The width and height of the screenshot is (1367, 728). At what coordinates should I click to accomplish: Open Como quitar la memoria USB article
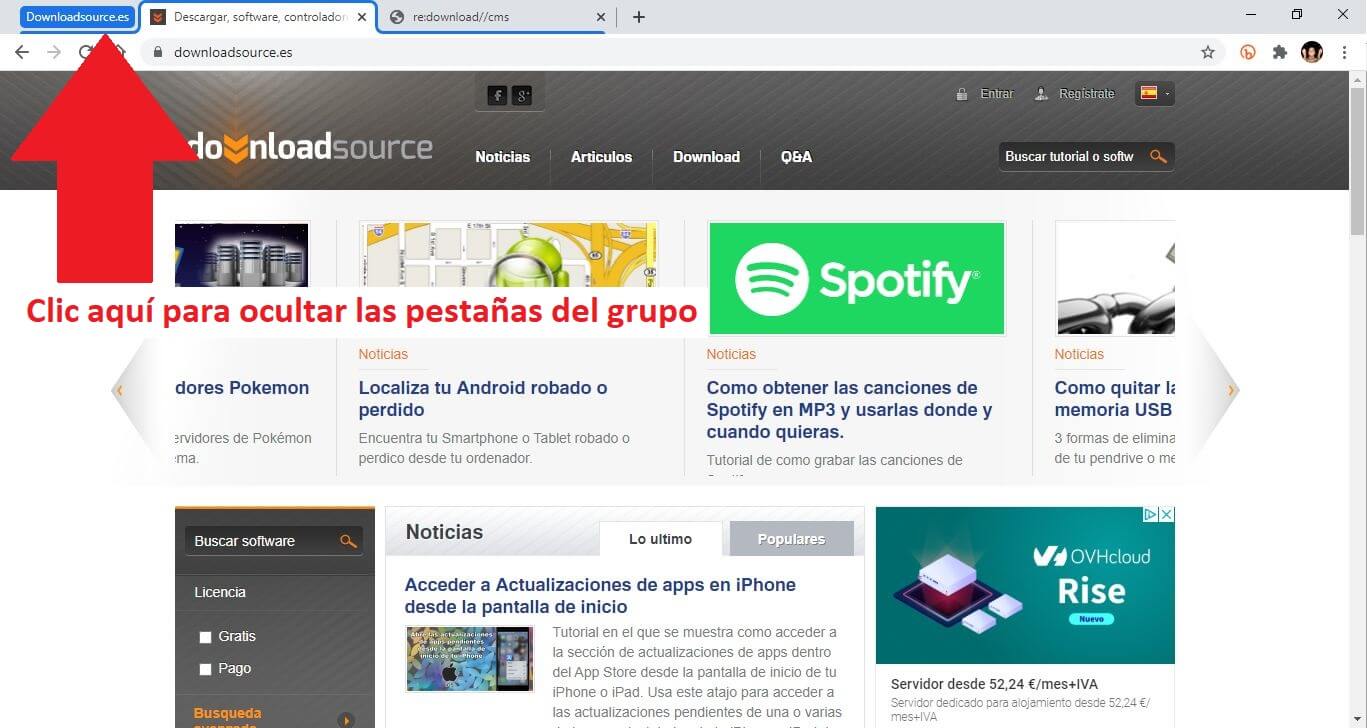pyautogui.click(x=1114, y=399)
